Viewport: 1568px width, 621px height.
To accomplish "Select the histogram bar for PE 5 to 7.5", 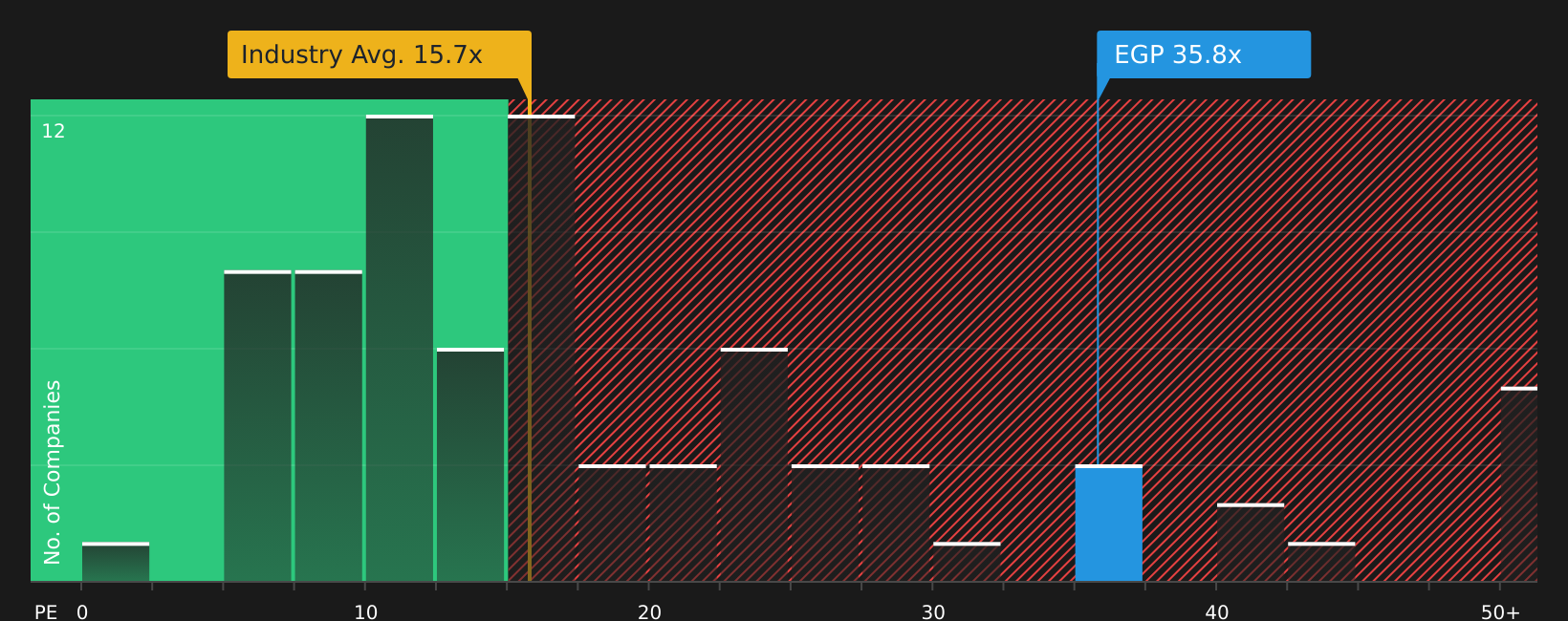I will coord(257,426).
